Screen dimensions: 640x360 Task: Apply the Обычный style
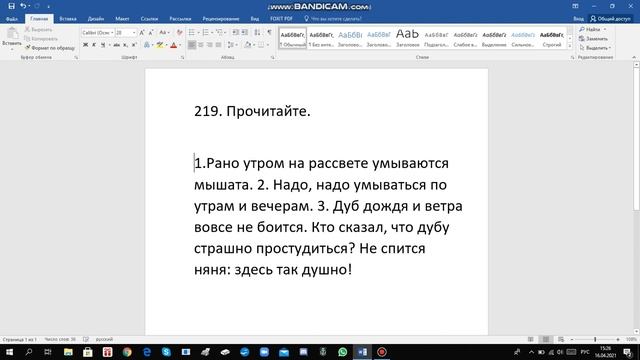[293, 38]
